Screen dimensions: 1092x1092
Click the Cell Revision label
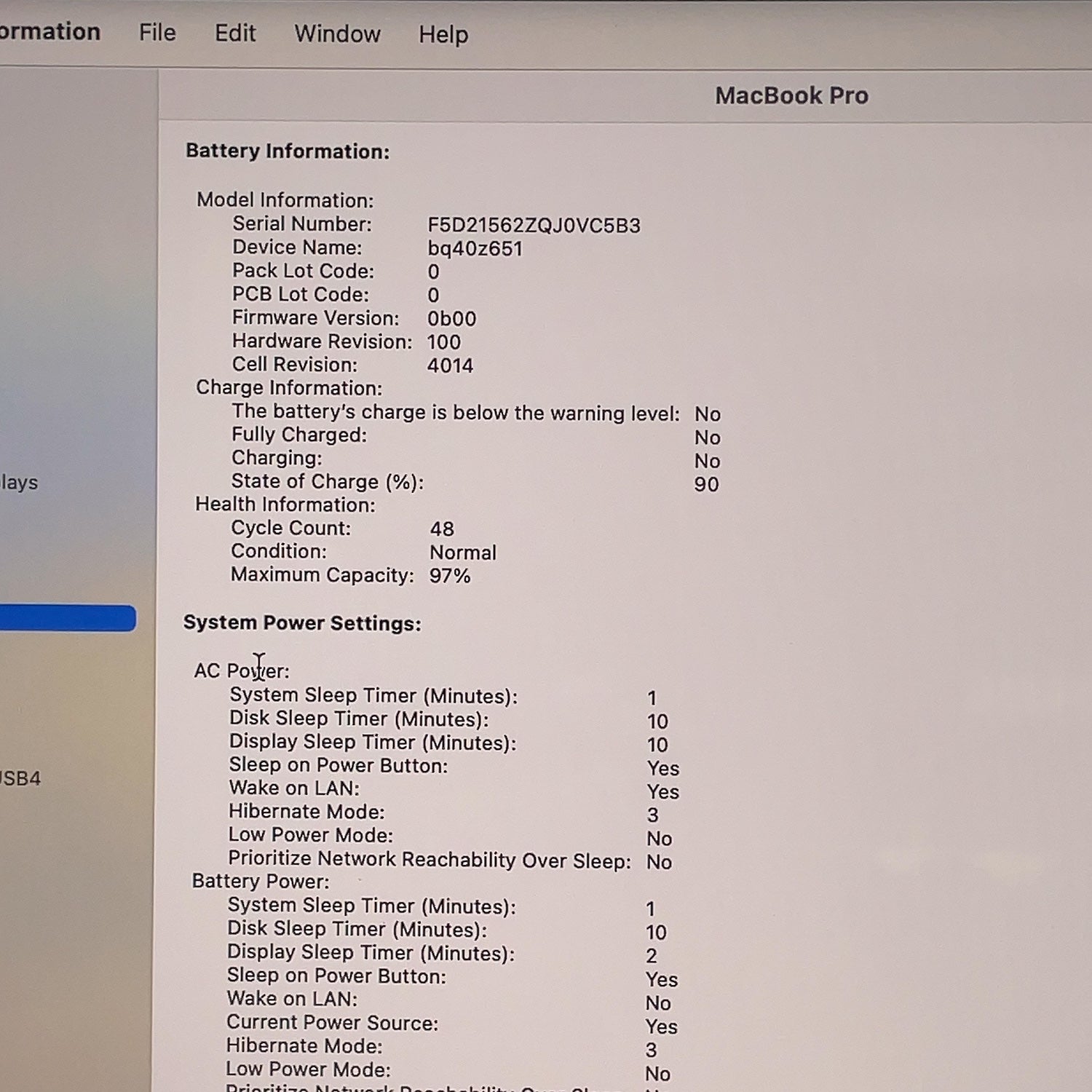click(295, 365)
